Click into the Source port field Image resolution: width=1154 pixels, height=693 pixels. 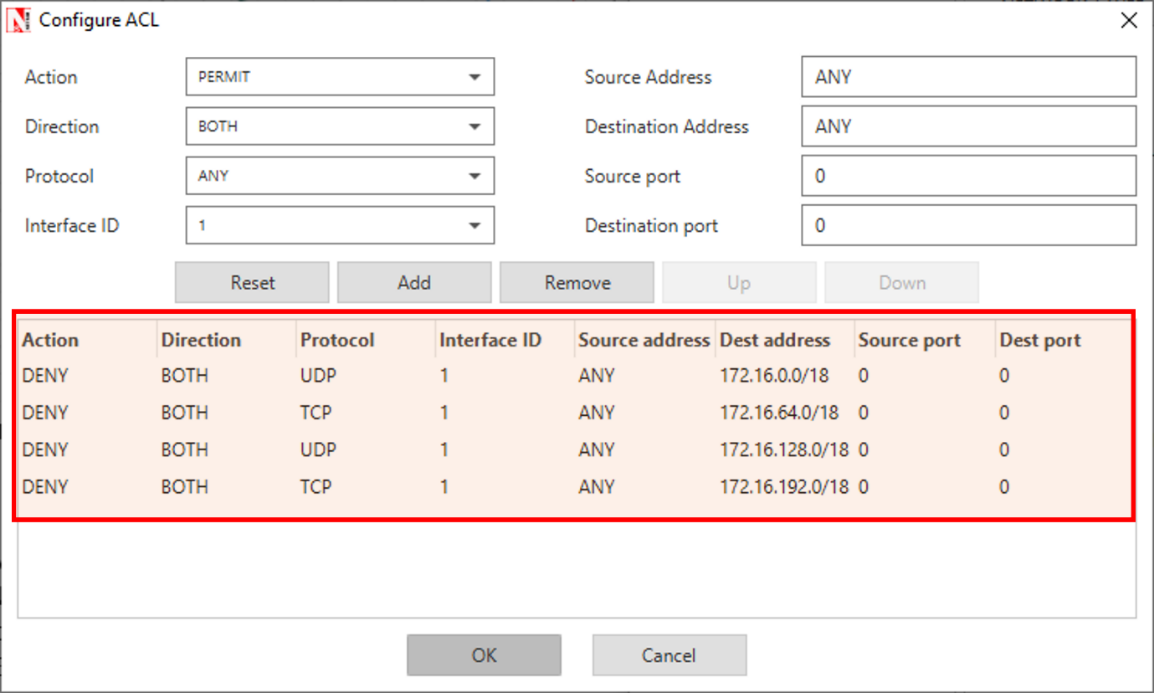coord(968,176)
